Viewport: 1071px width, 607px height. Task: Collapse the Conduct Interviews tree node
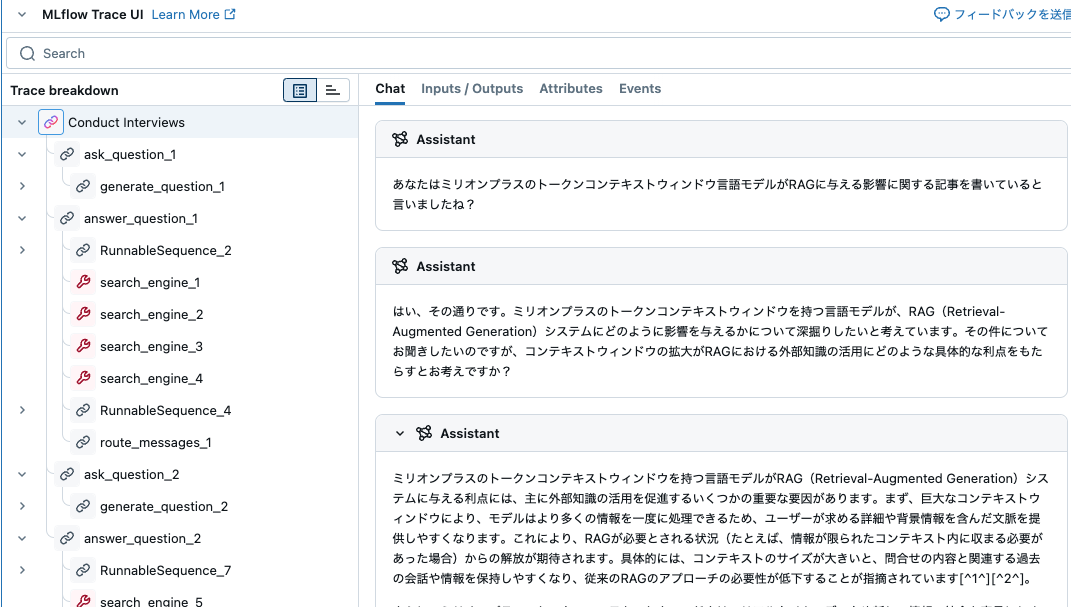click(20, 122)
